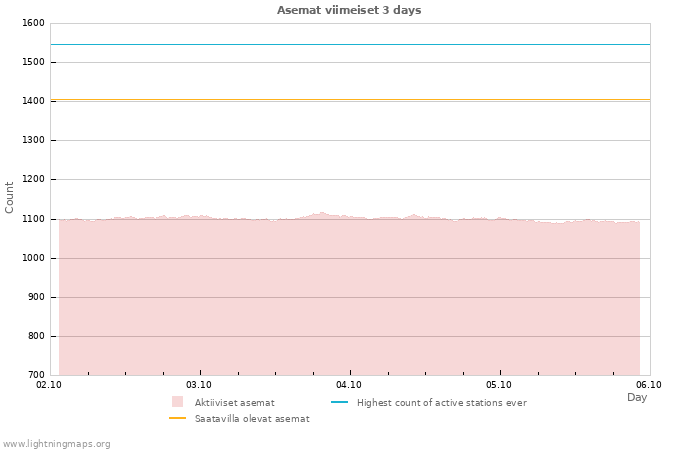The width and height of the screenshot is (700, 450).
Task: Click the orange Saatavilla olevat asemat legend marker
Action: click(178, 418)
